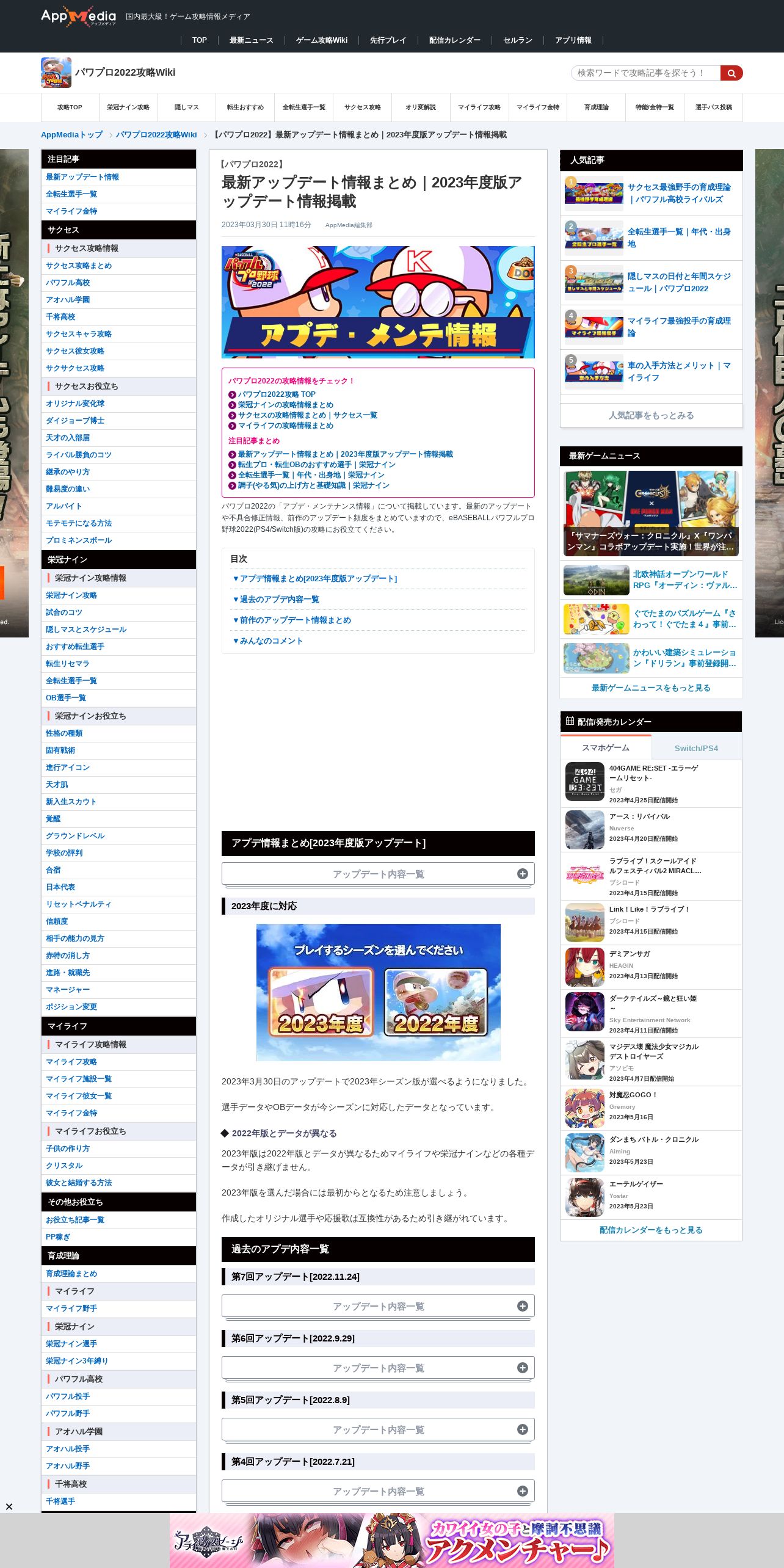Expand the アップデート内容一覧 under 2023年度版 heading
Viewport: 784px width, 1568px height.
coord(378,874)
